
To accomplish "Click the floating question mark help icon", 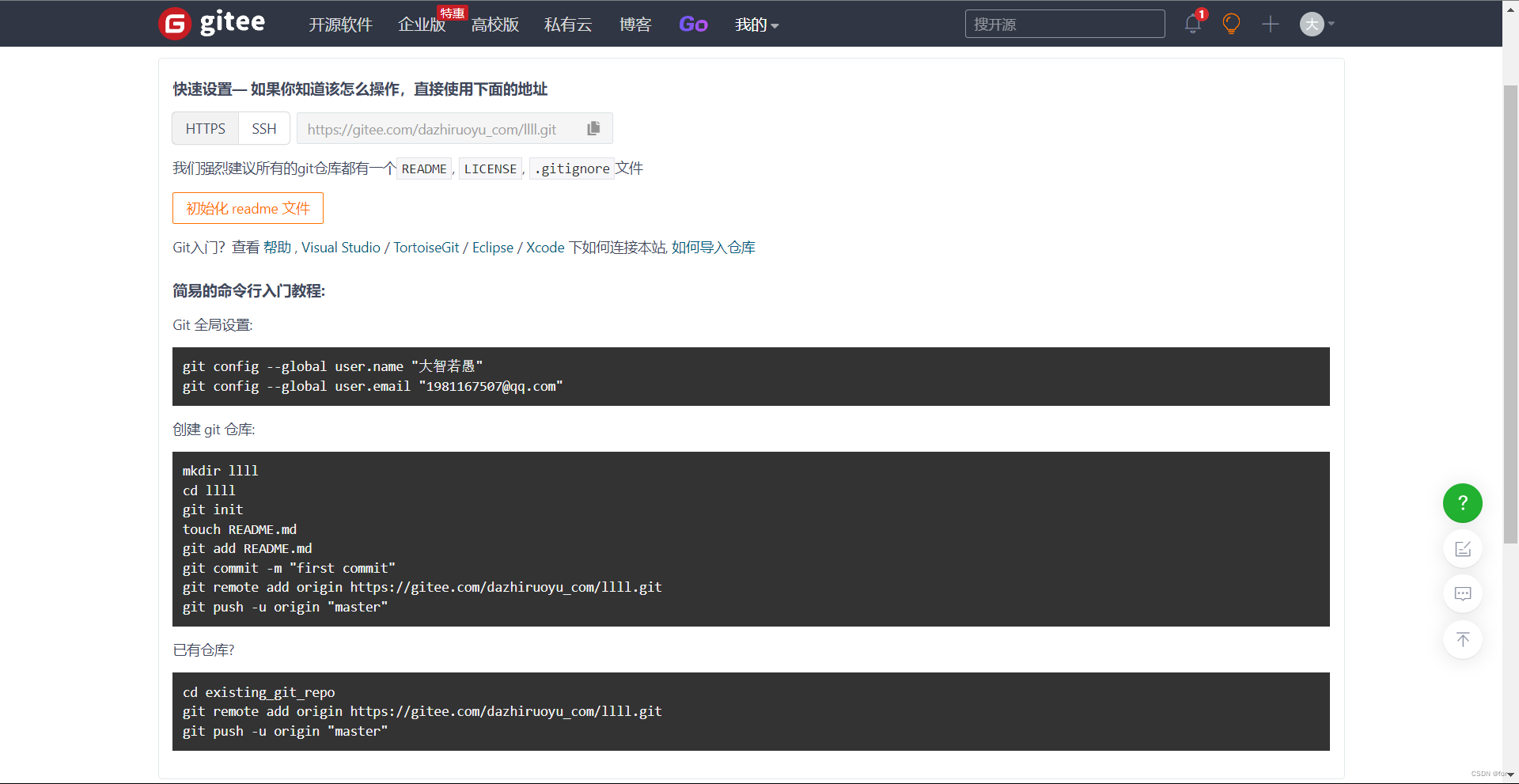I will (x=1462, y=503).
